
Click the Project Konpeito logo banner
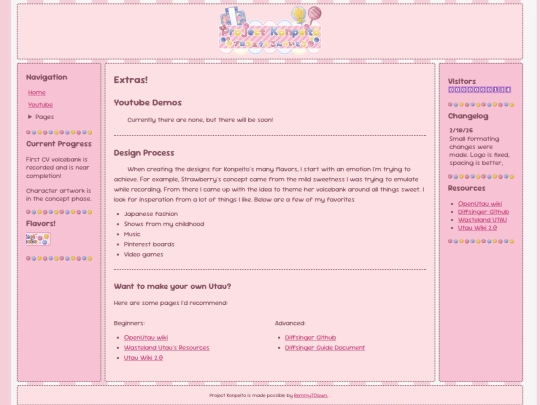tap(270, 31)
